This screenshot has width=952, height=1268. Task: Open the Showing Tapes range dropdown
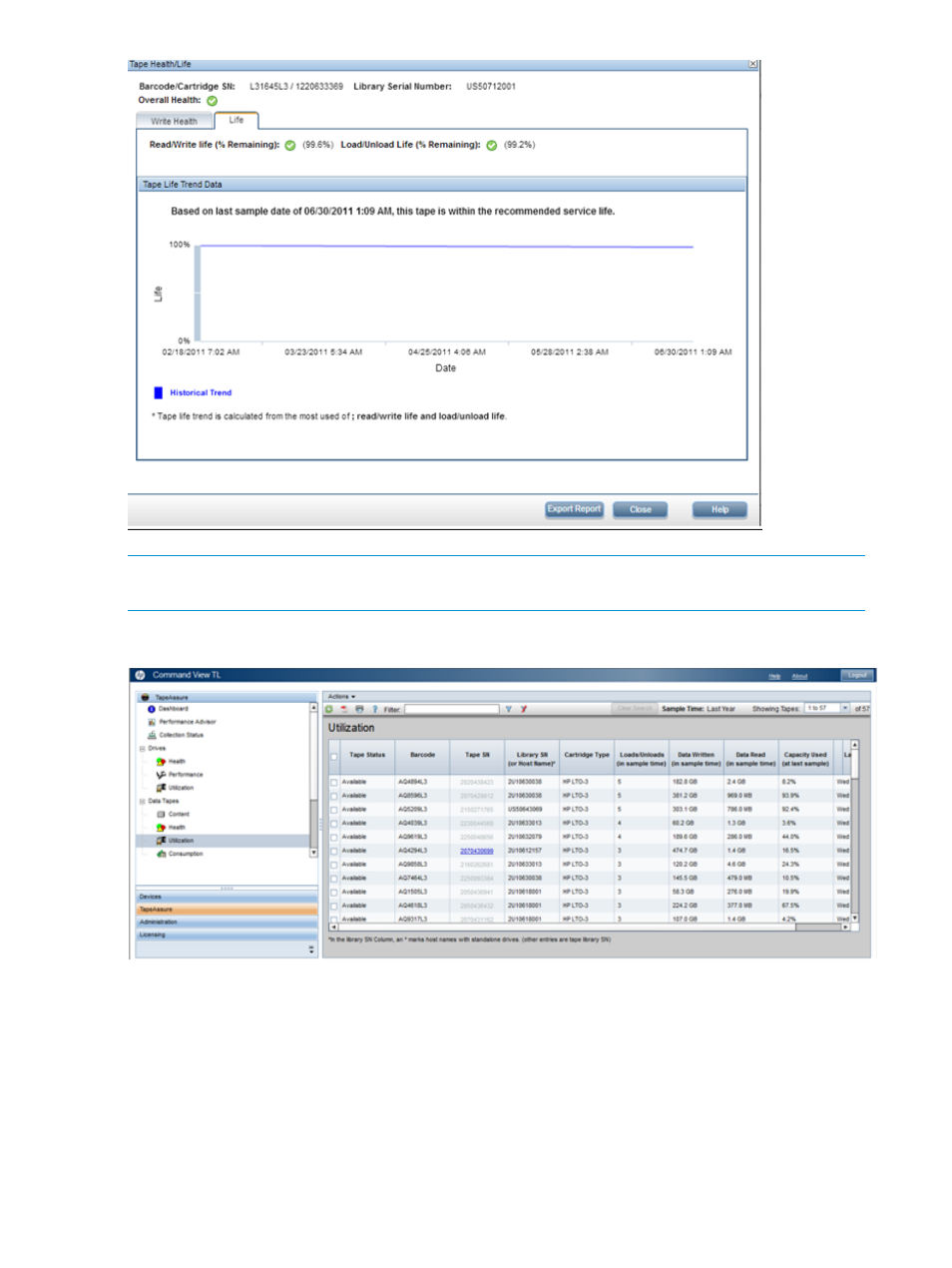click(x=845, y=709)
